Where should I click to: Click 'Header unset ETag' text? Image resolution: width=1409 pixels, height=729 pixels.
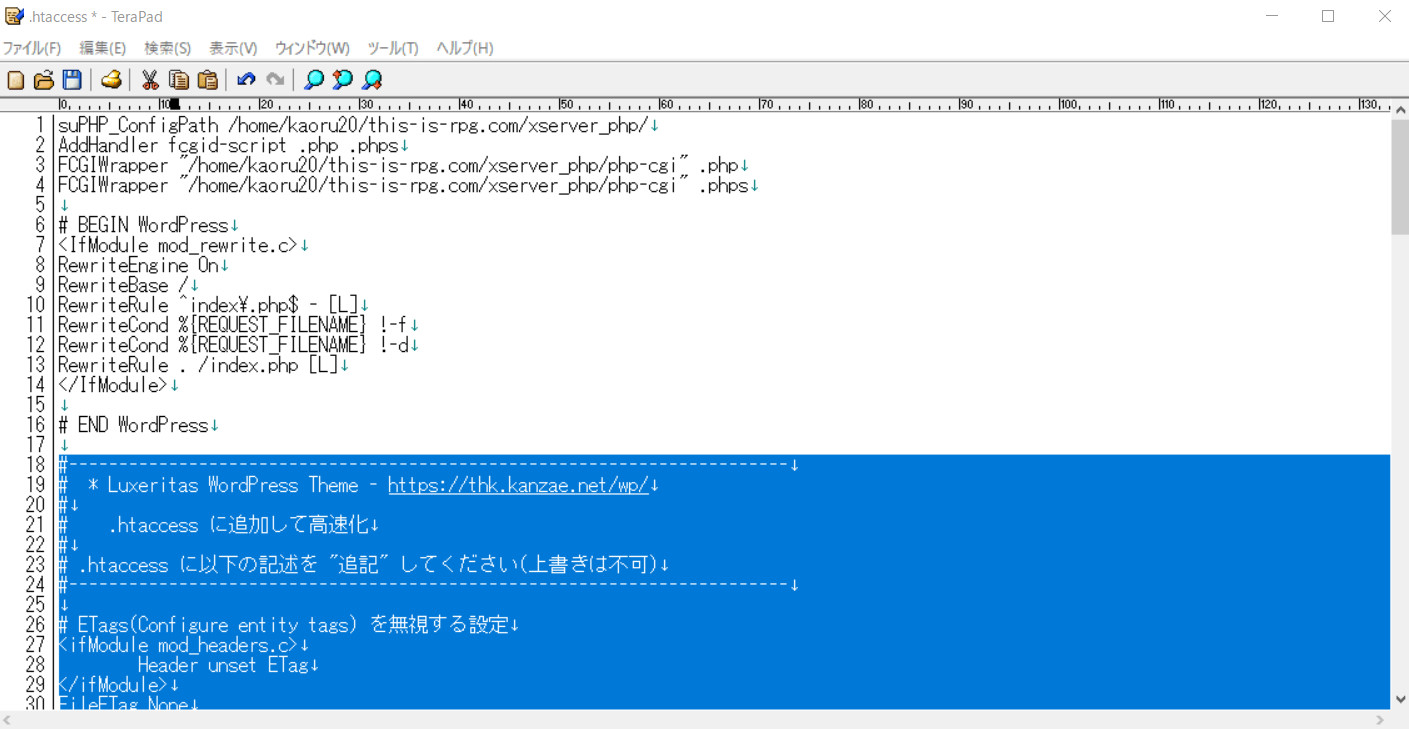coord(223,665)
